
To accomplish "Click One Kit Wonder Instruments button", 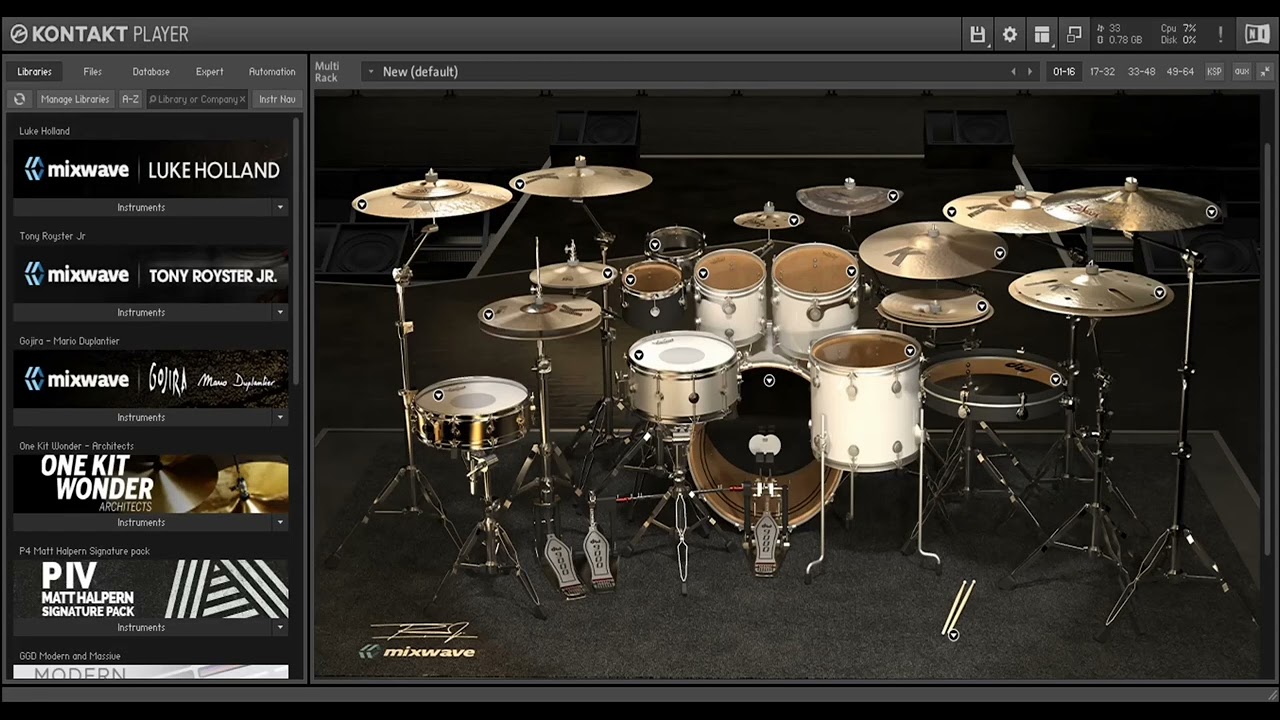I will (141, 522).
